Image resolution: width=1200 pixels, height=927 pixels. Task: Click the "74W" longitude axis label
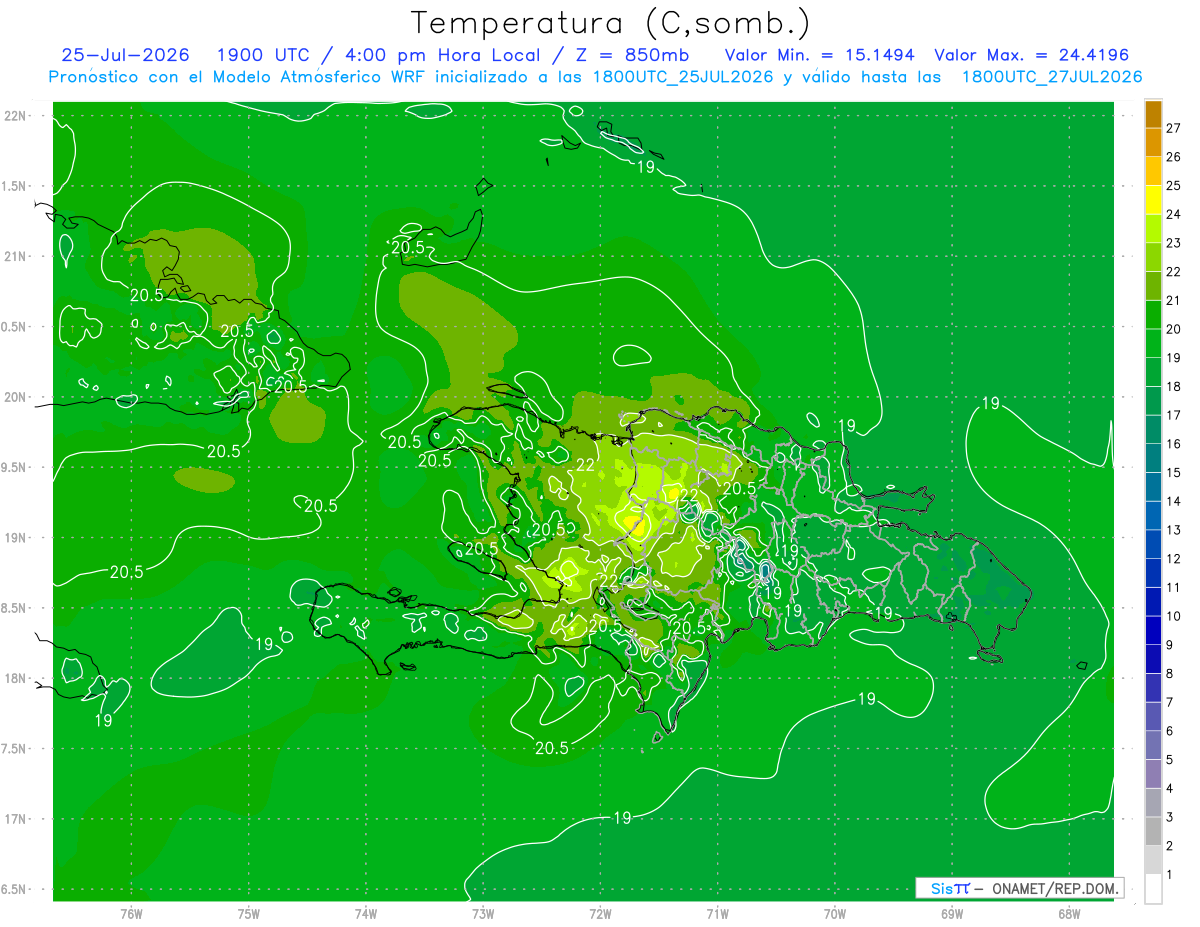tap(365, 913)
